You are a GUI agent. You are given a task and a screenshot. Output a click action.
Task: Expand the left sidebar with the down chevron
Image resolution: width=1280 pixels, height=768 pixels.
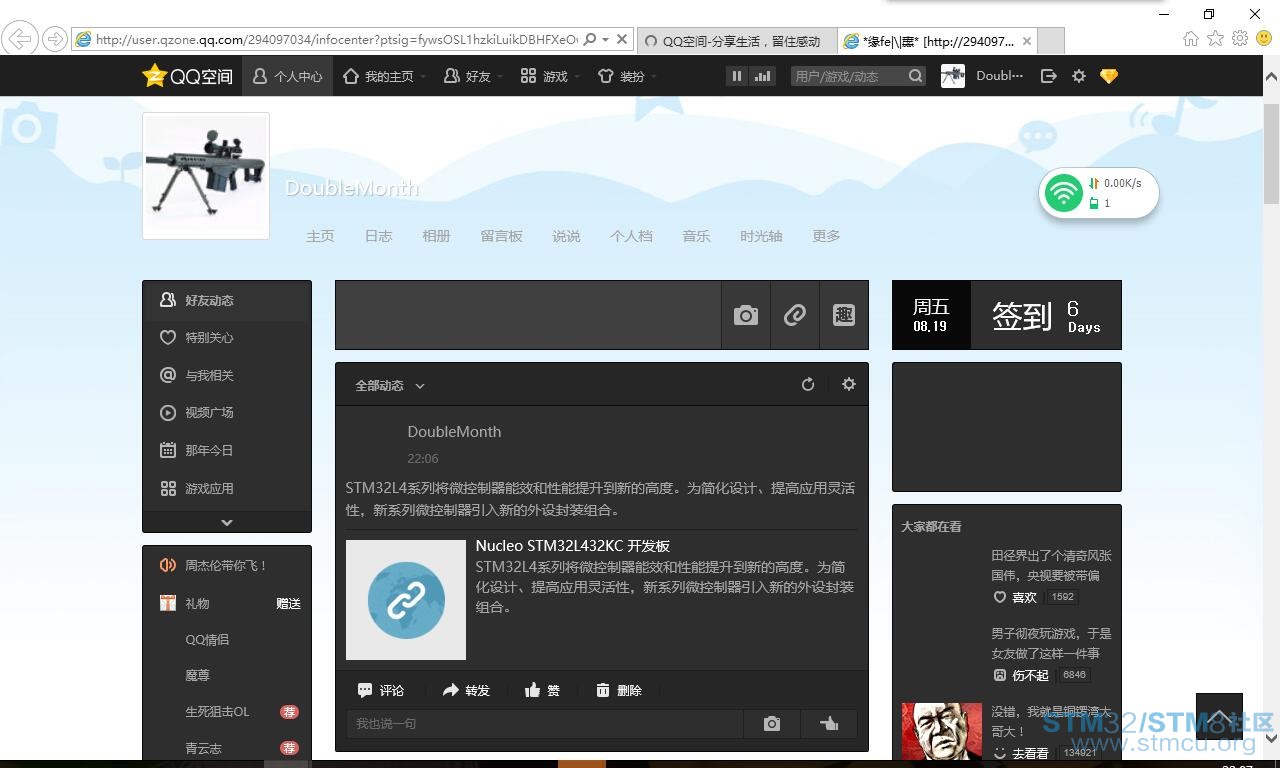(x=227, y=522)
